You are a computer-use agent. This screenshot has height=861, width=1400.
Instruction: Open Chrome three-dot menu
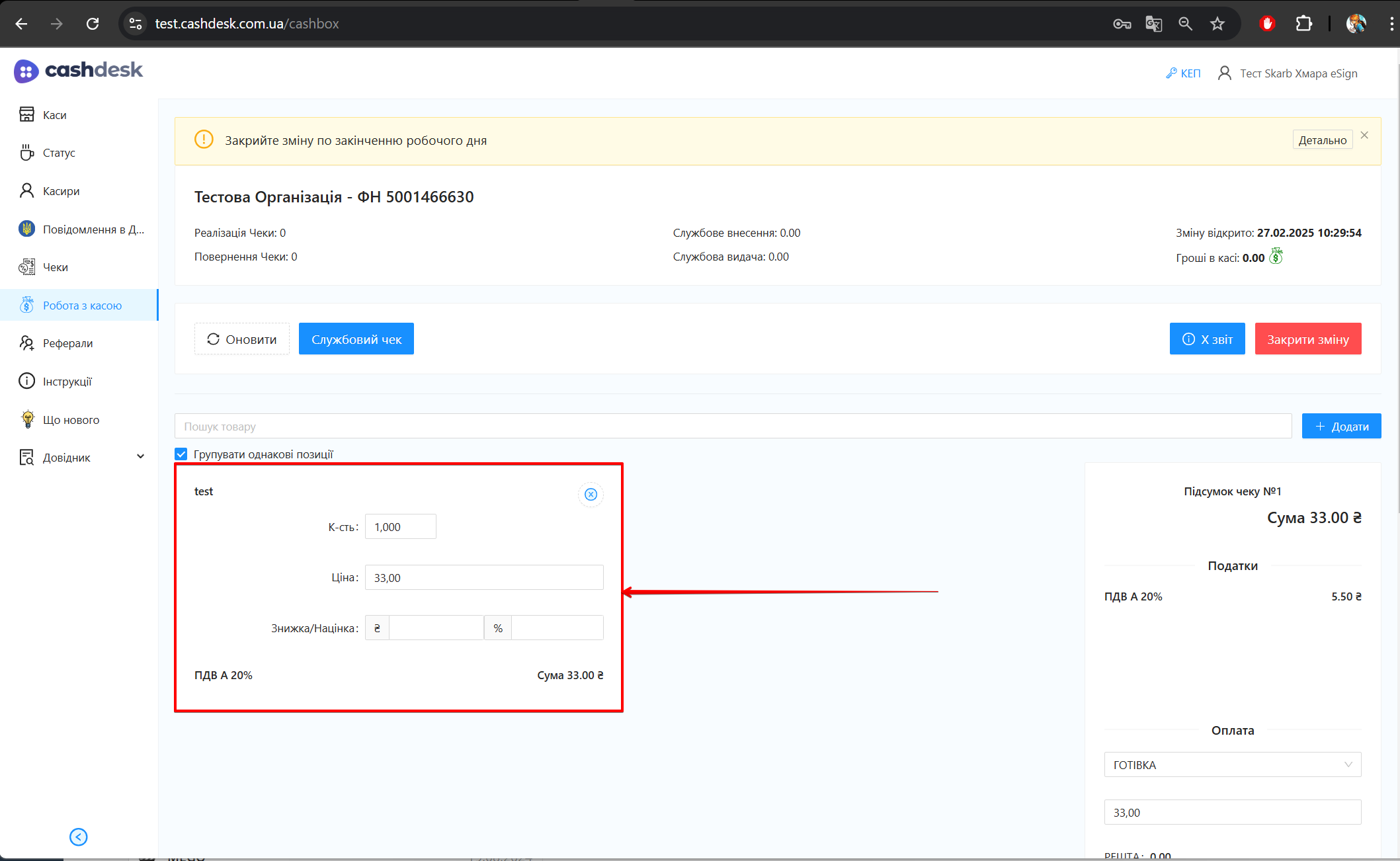(1391, 24)
